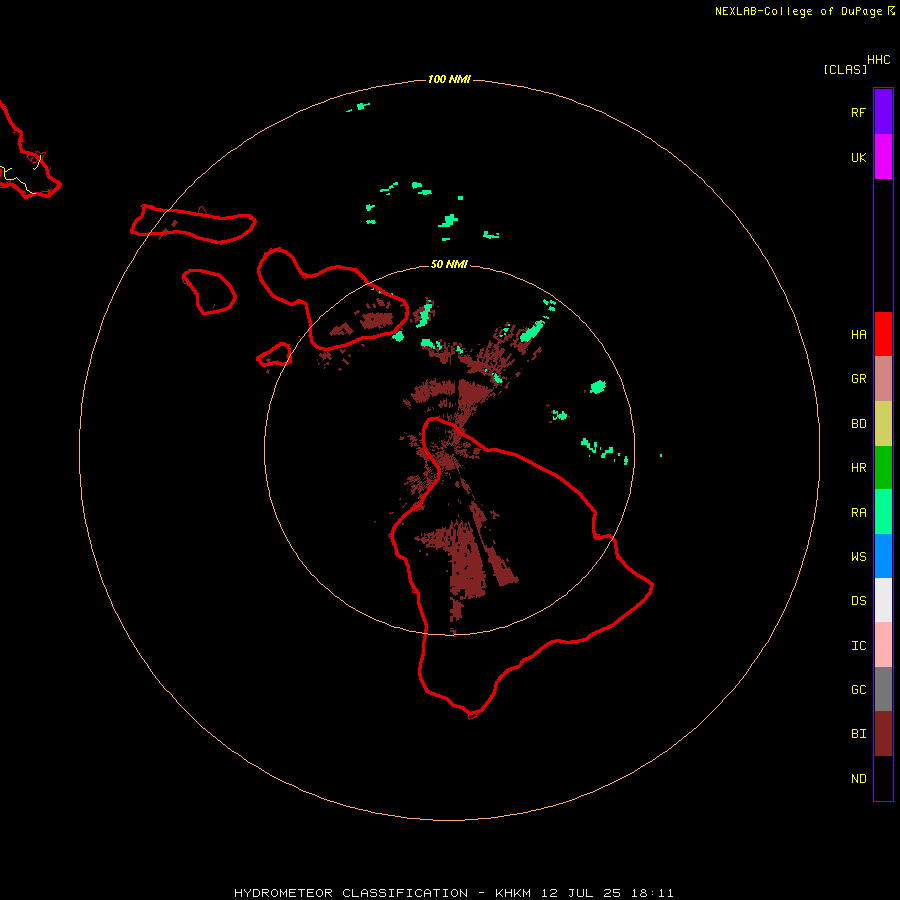Image resolution: width=900 pixels, height=900 pixels.
Task: Click the GC legend label
Action: click(858, 690)
